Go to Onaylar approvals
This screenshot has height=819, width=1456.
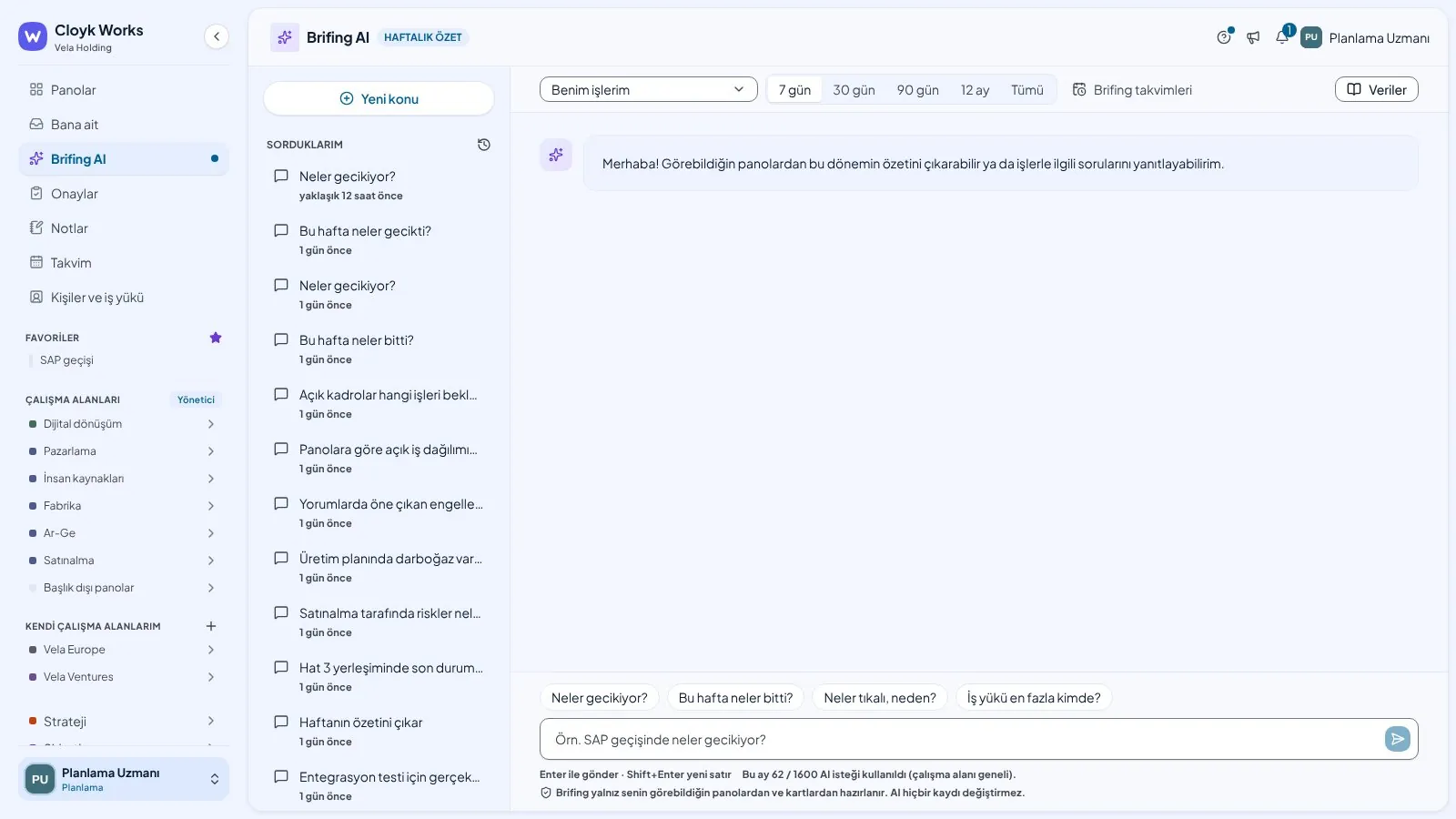coord(124,194)
